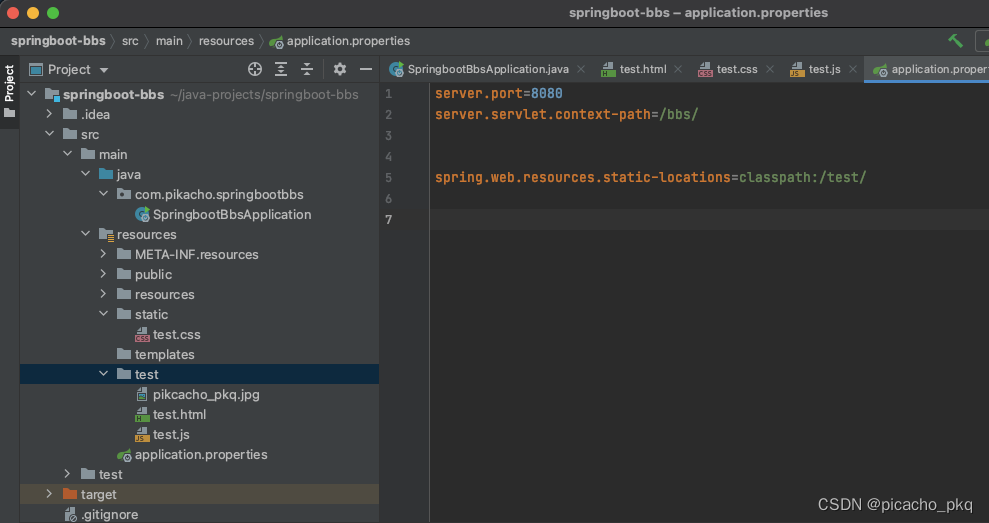The image size is (989, 523).
Task: Click the src breadcrumb
Action: click(130, 41)
